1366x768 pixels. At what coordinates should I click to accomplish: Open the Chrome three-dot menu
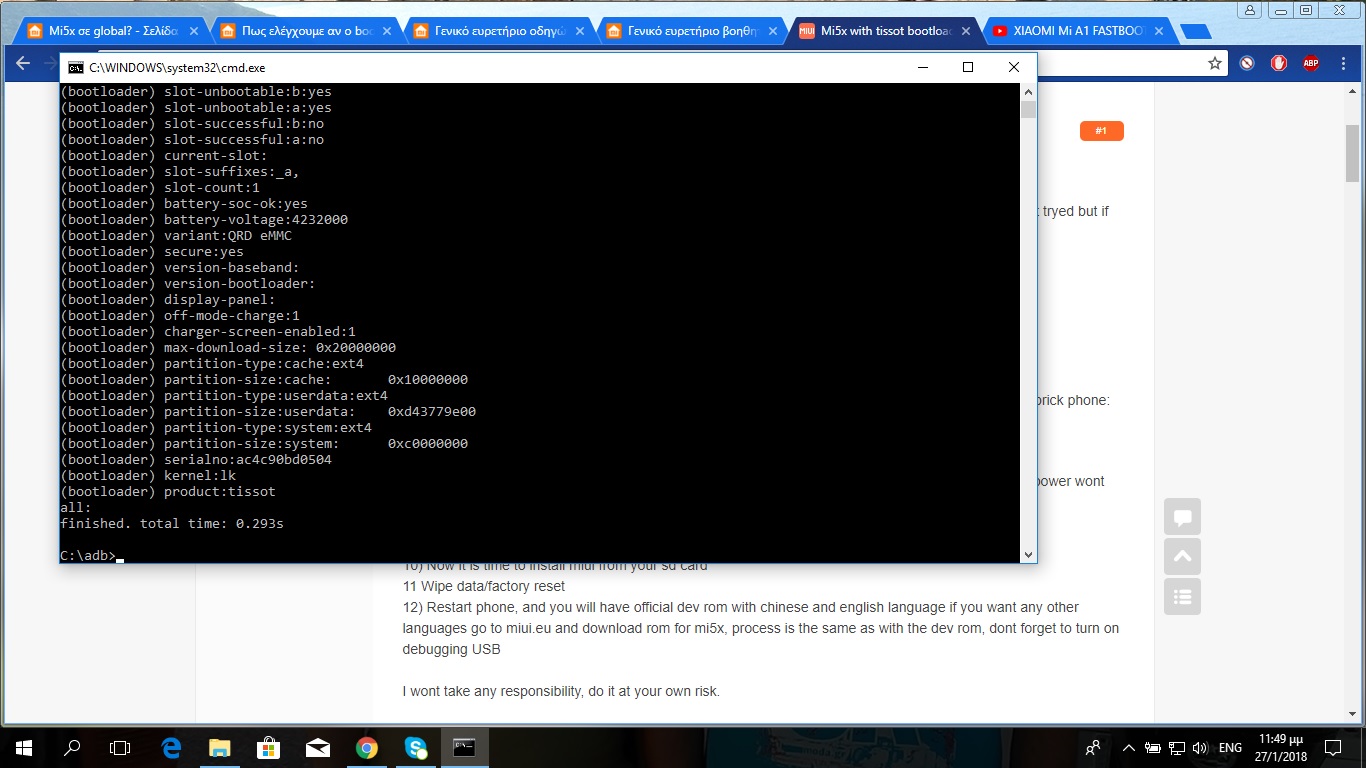click(1343, 63)
